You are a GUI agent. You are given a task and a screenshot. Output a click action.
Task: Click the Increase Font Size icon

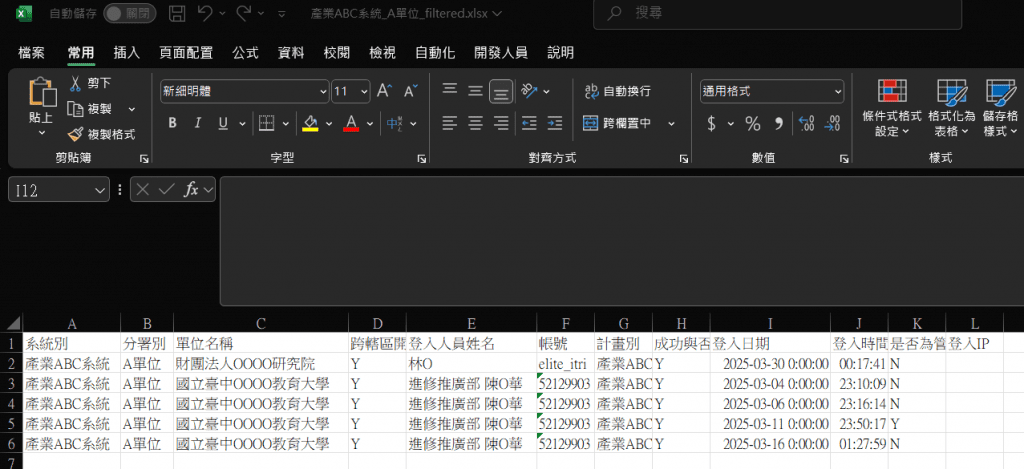click(x=383, y=91)
